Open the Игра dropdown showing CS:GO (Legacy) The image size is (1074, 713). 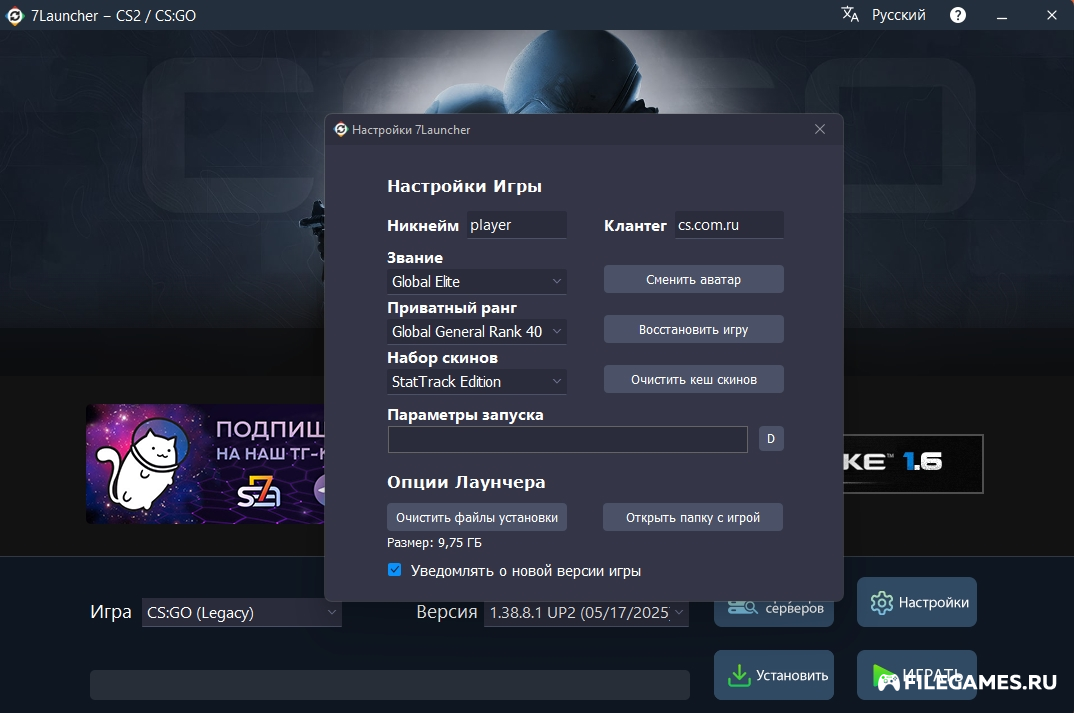242,612
